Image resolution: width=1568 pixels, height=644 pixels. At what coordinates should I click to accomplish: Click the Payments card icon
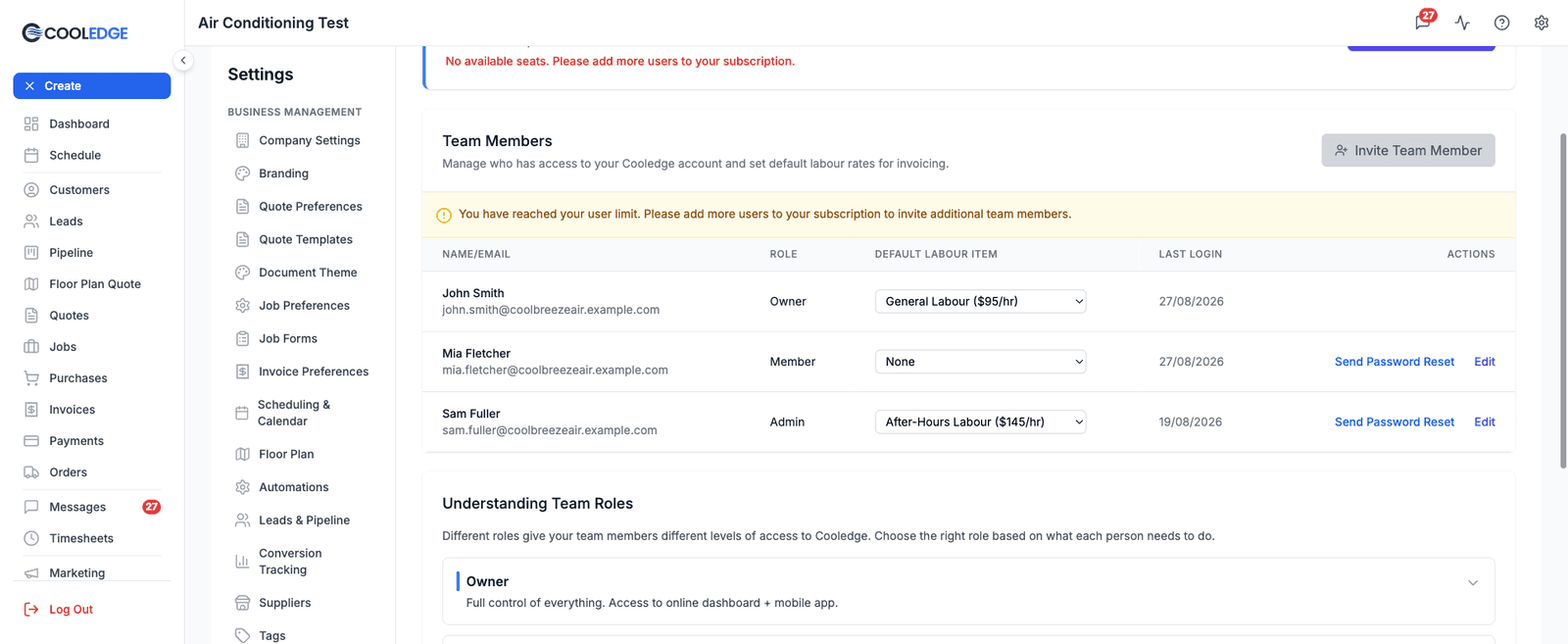31,440
